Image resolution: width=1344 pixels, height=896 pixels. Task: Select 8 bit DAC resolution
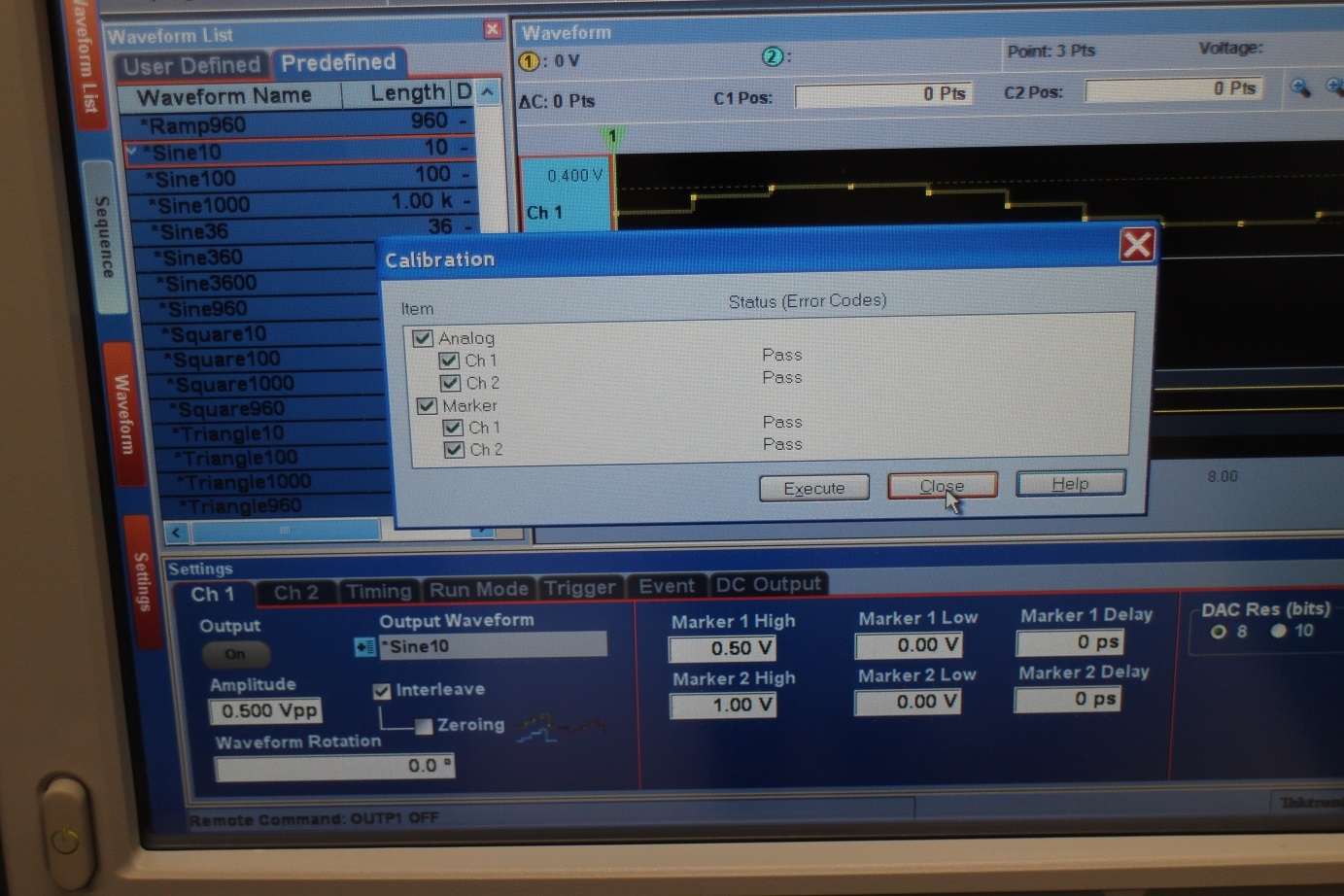[x=1219, y=632]
